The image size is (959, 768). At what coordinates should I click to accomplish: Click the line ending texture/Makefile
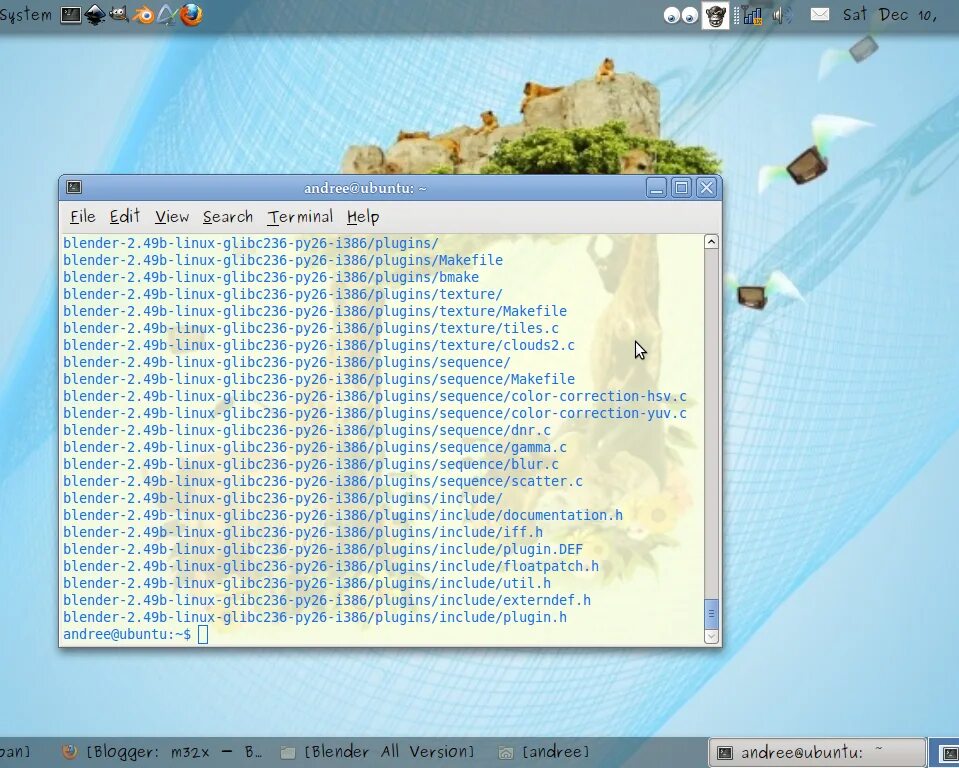[315, 311]
